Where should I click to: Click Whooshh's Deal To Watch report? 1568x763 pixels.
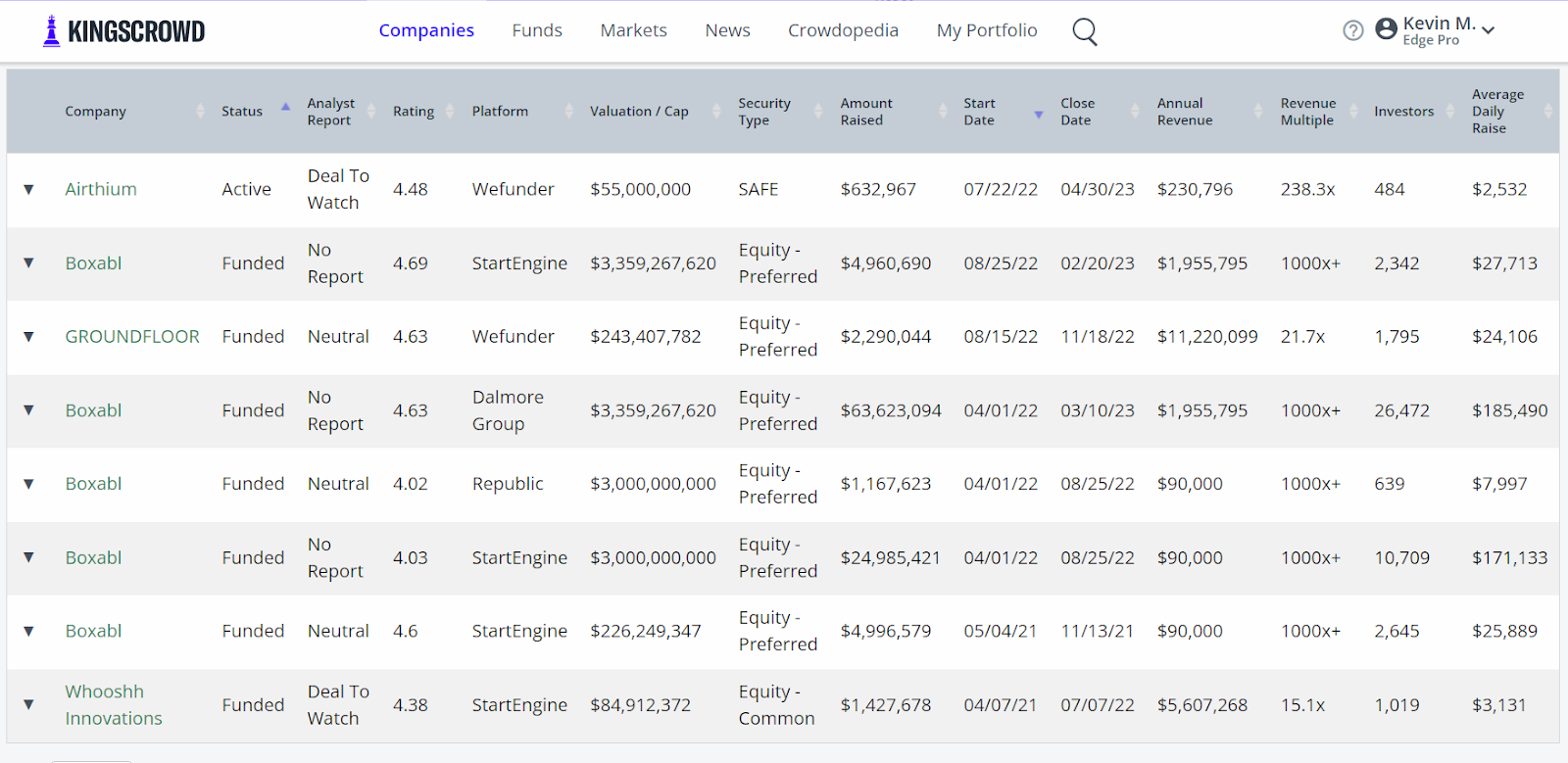pyautogui.click(x=338, y=705)
